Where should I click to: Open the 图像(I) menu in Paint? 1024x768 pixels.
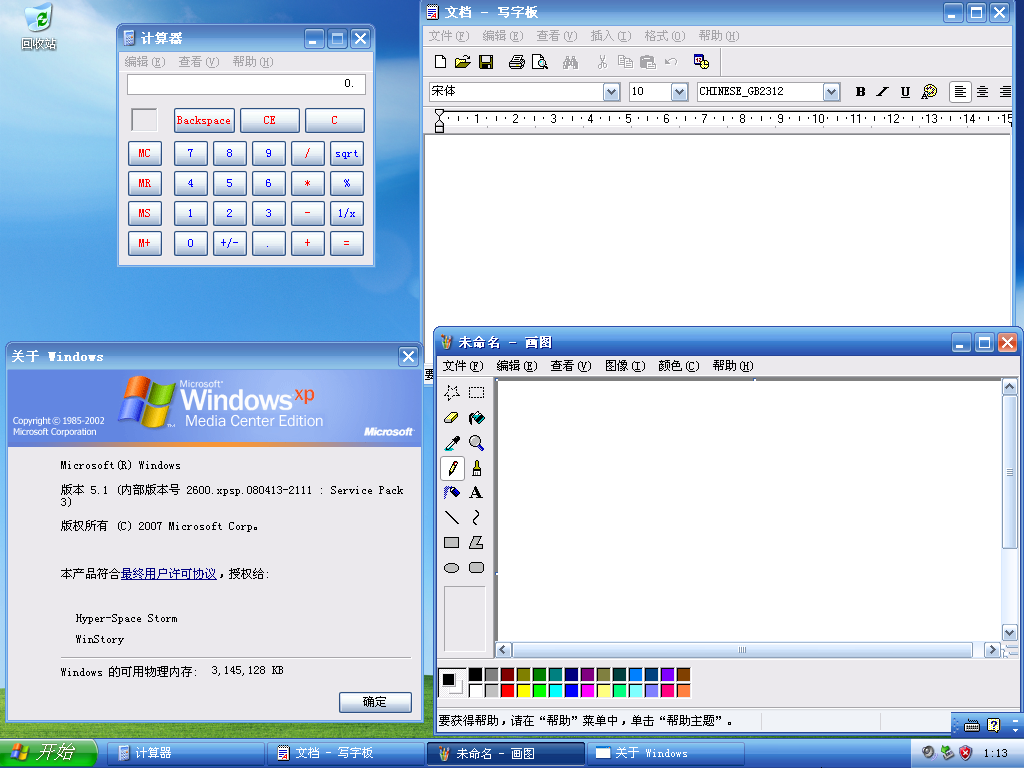(x=625, y=366)
